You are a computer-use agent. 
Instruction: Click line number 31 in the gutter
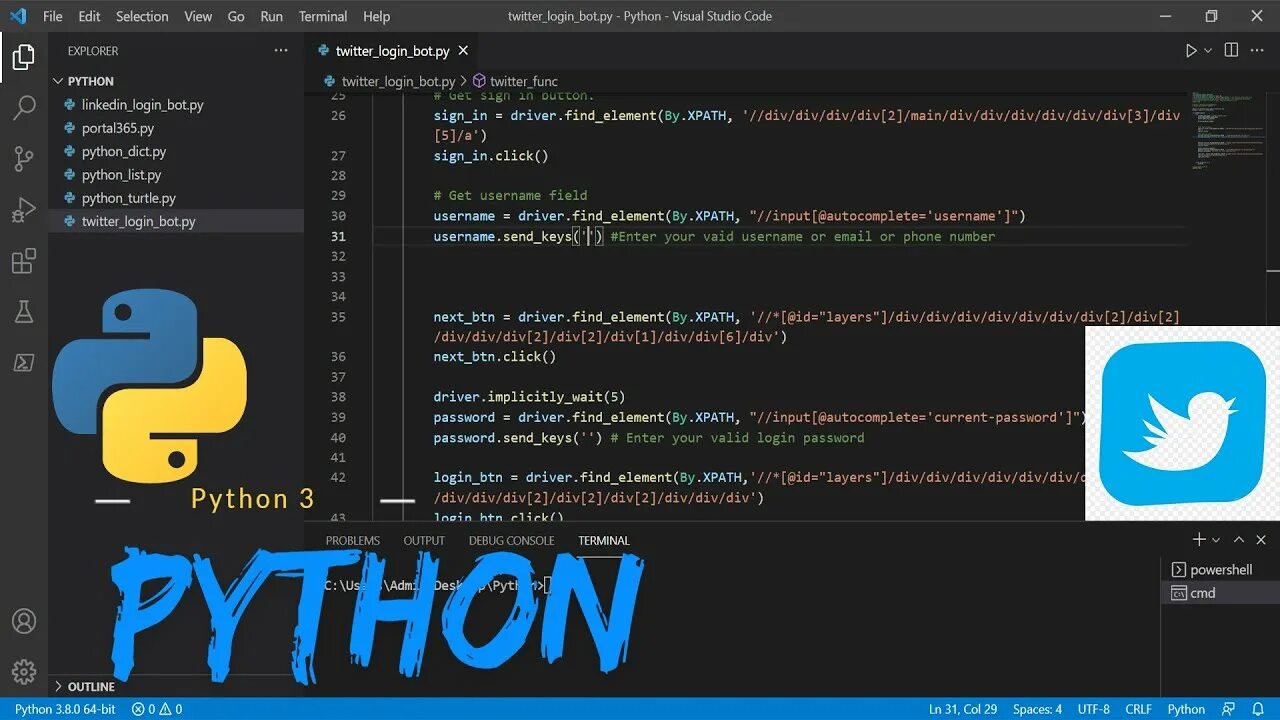point(337,237)
